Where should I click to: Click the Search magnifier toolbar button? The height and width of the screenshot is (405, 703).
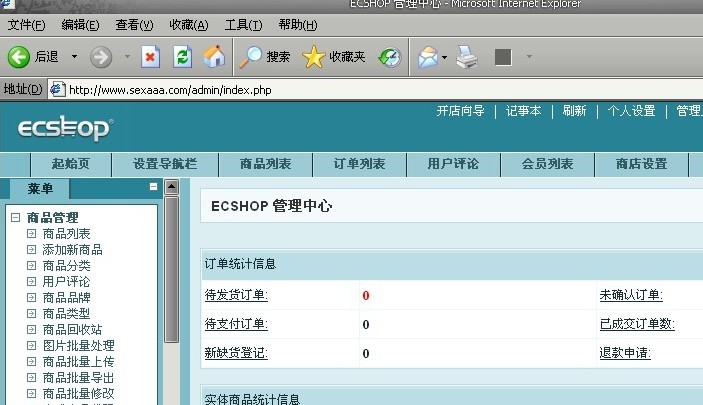pos(264,57)
